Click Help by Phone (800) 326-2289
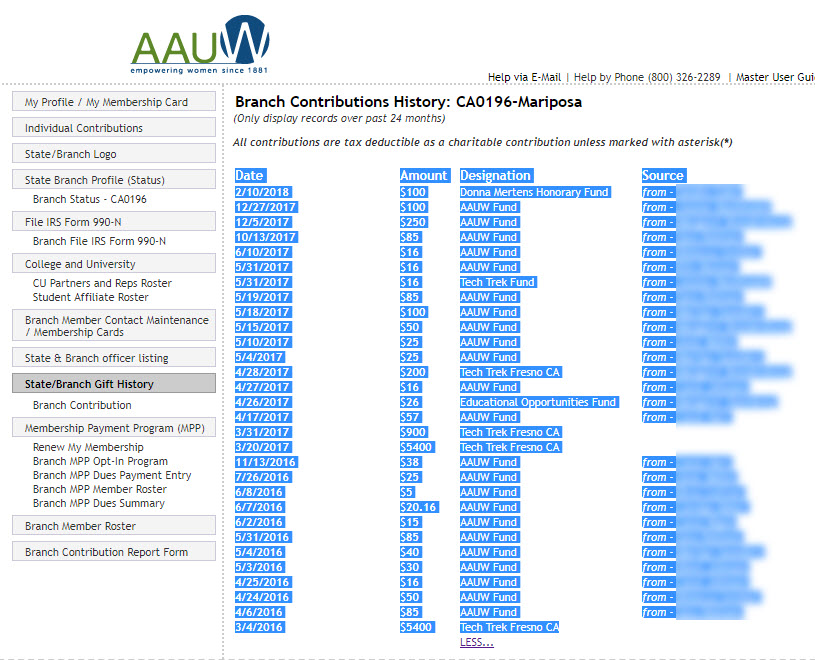The width and height of the screenshot is (815, 660). click(x=647, y=77)
